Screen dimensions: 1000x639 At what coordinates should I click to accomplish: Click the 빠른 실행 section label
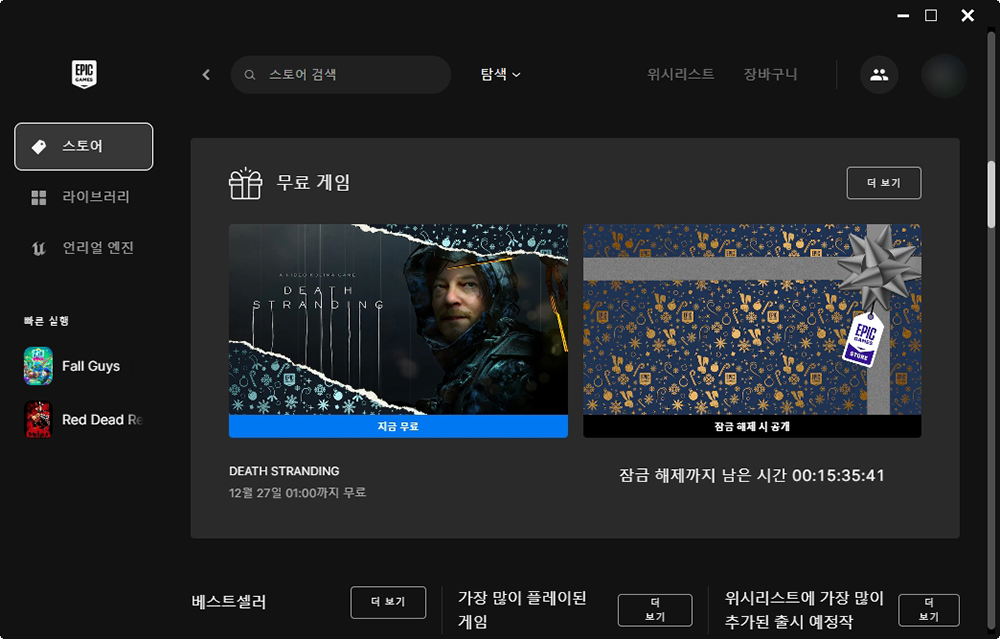pyautogui.click(x=46, y=321)
